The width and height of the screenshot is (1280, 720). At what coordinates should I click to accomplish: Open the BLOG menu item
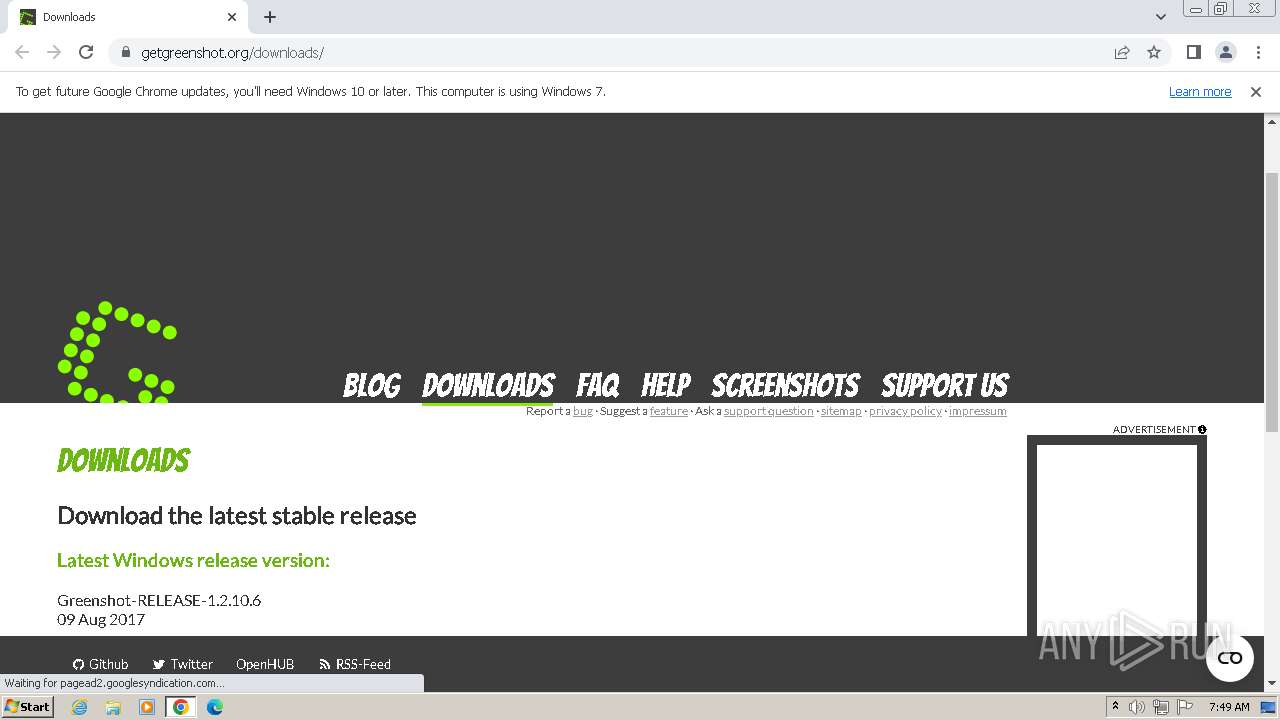(x=372, y=385)
